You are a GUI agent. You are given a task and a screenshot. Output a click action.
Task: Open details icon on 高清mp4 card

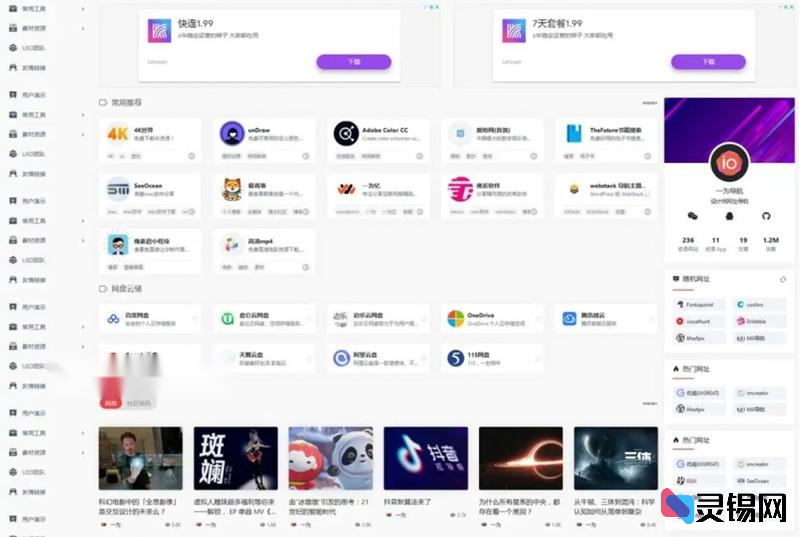tap(306, 267)
